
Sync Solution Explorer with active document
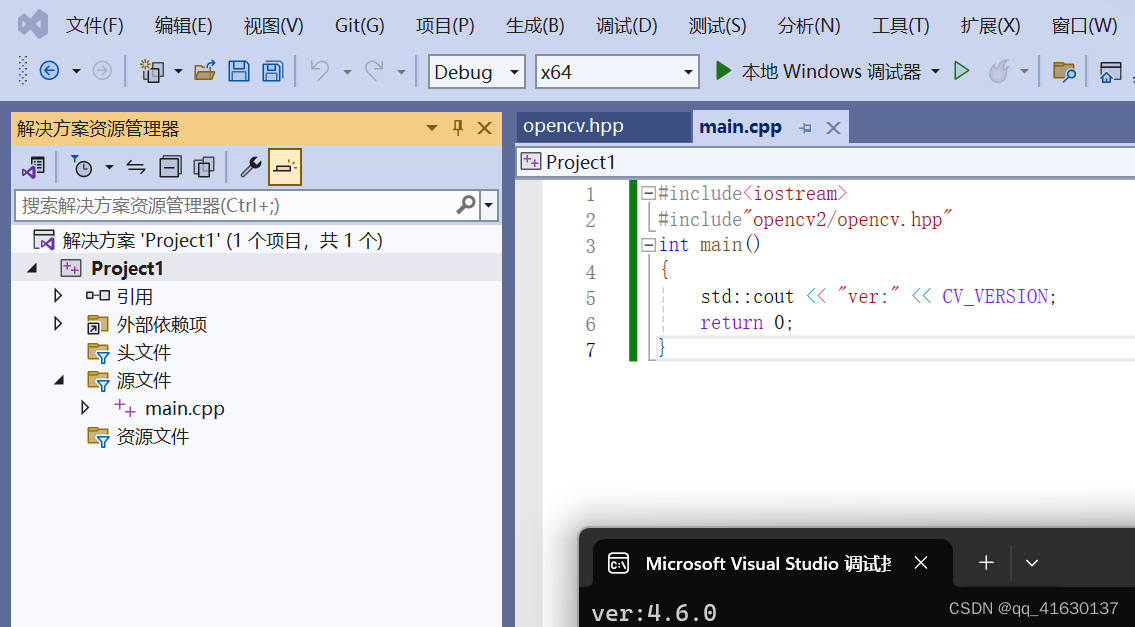(137, 166)
